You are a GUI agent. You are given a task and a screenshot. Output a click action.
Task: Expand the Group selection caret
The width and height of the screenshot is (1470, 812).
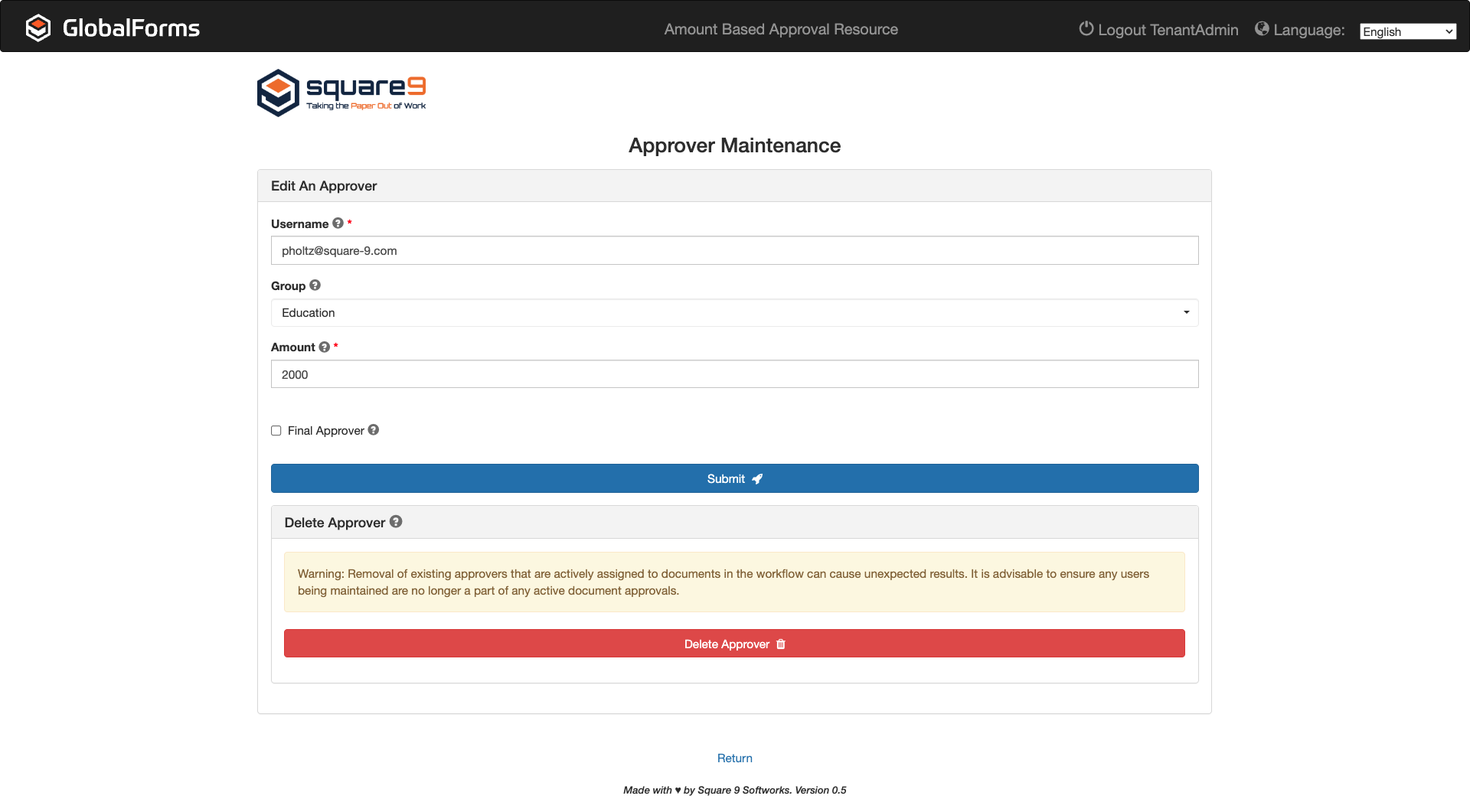pos(1186,312)
